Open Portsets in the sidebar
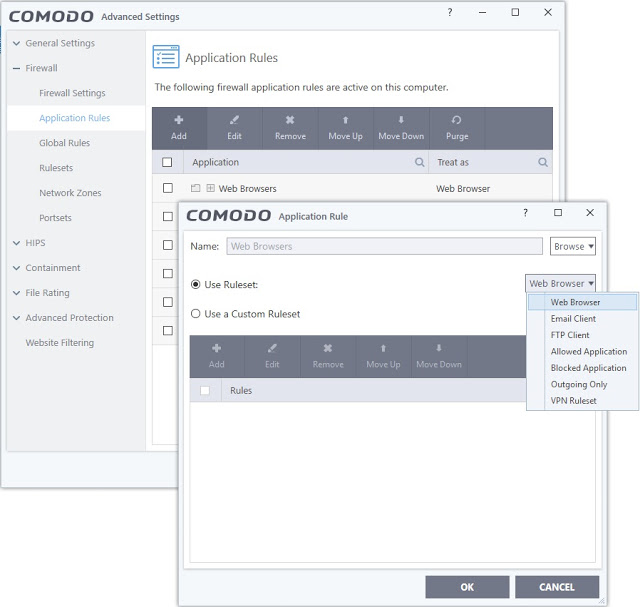The image size is (640, 607). tap(55, 218)
